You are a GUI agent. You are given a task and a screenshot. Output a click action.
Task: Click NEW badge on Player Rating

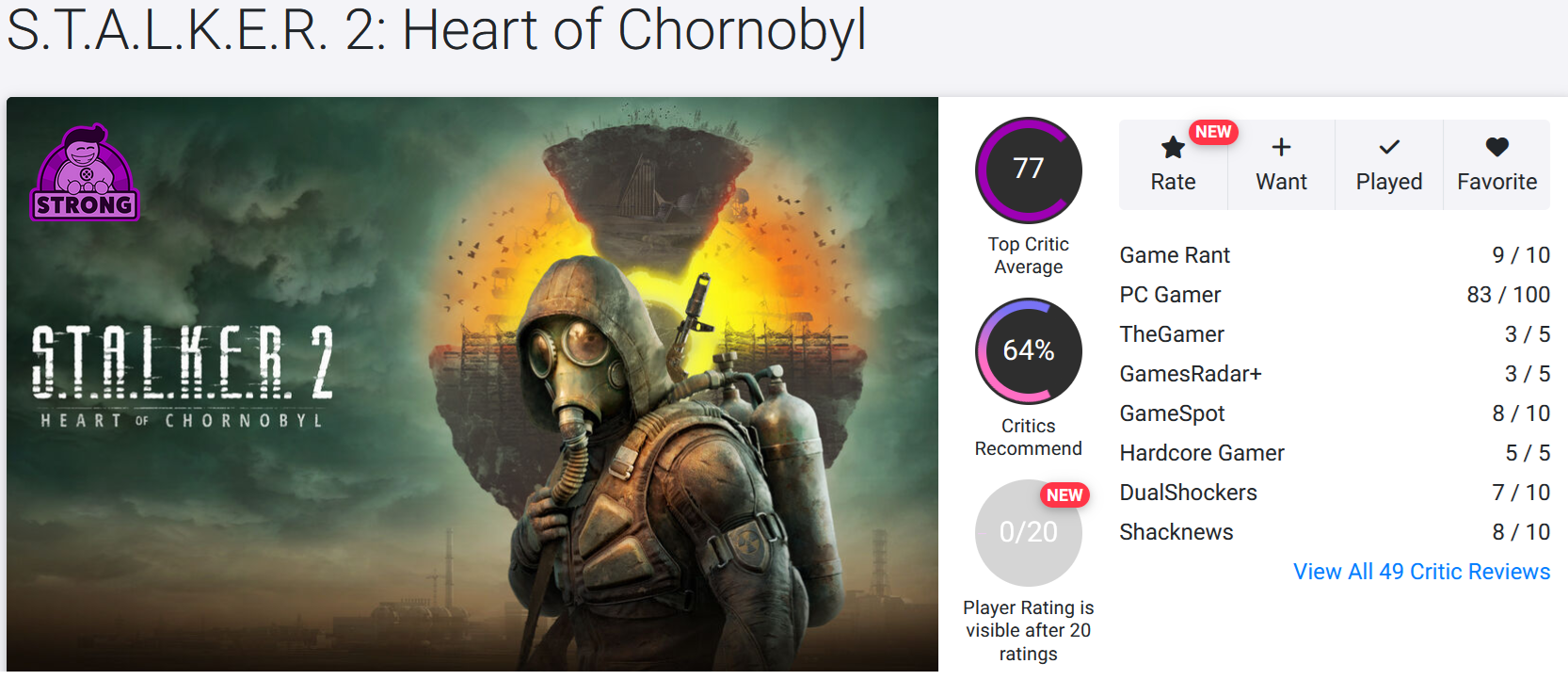(x=1064, y=495)
